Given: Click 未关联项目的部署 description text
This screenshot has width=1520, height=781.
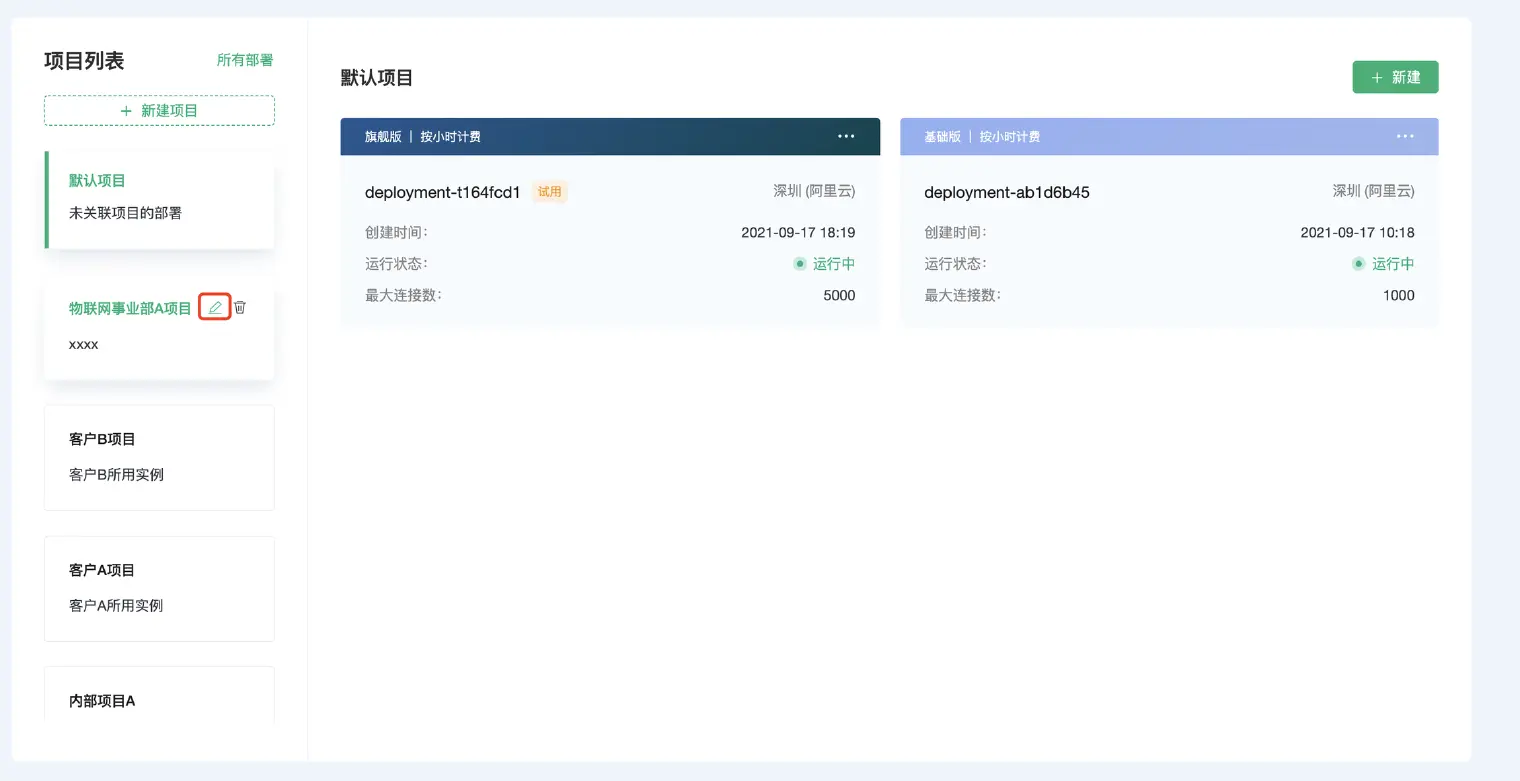Looking at the screenshot, I should pos(125,213).
